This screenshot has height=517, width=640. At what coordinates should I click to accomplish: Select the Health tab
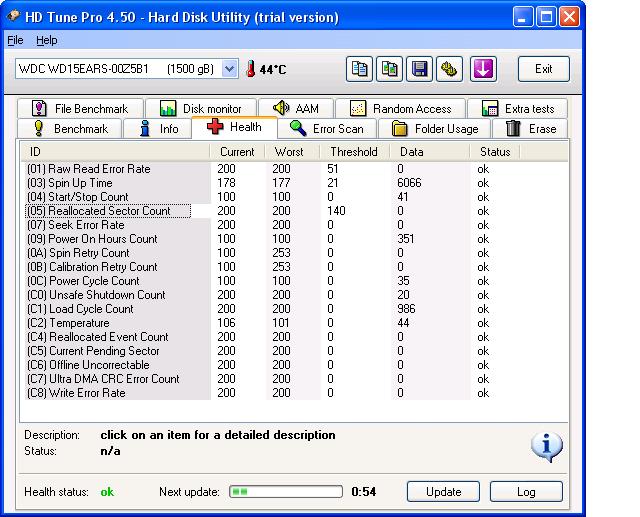[234, 127]
